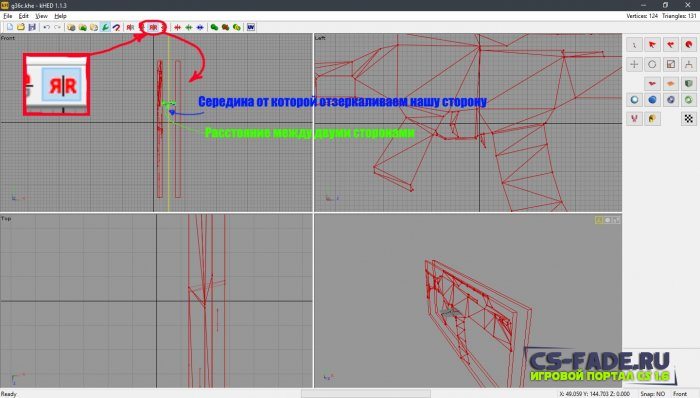Click the circled mirror (ЯR) toolbar icon
This screenshot has height=398, width=700.
[x=153, y=27]
